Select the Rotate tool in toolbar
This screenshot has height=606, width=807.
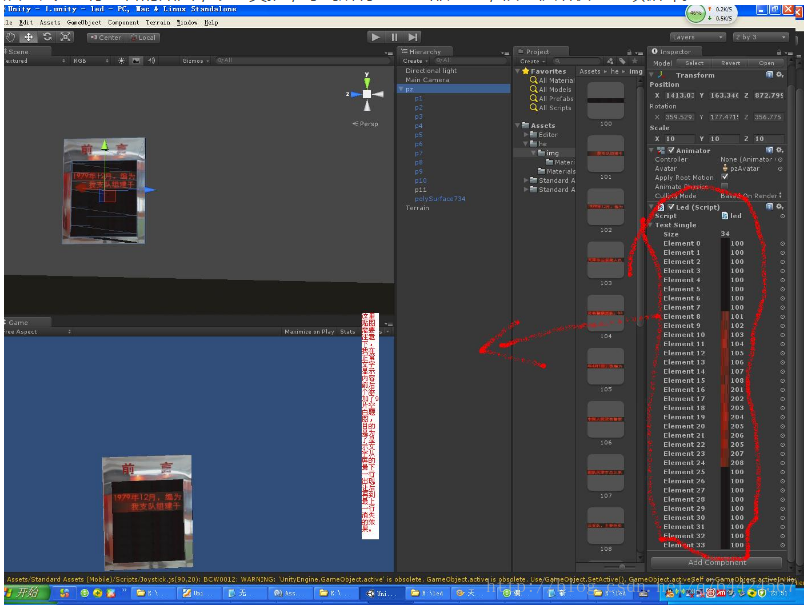tap(47, 37)
